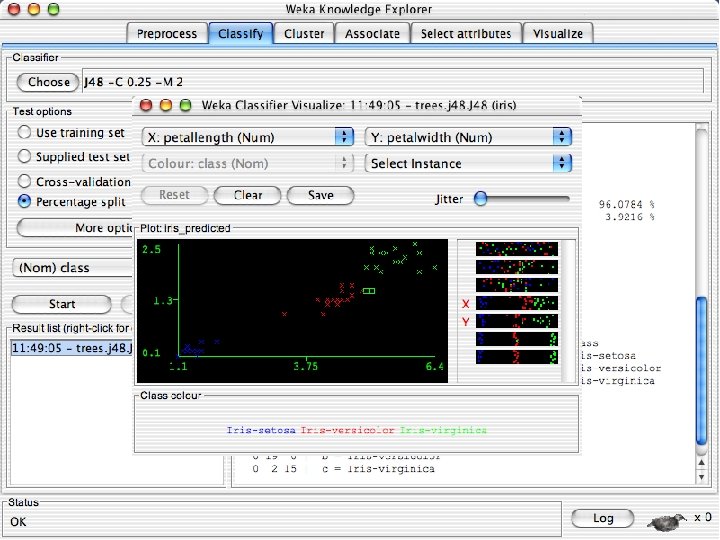Click the top attribute strip thumbnail
Image resolution: width=720 pixels, height=540 pixels.
(514, 248)
